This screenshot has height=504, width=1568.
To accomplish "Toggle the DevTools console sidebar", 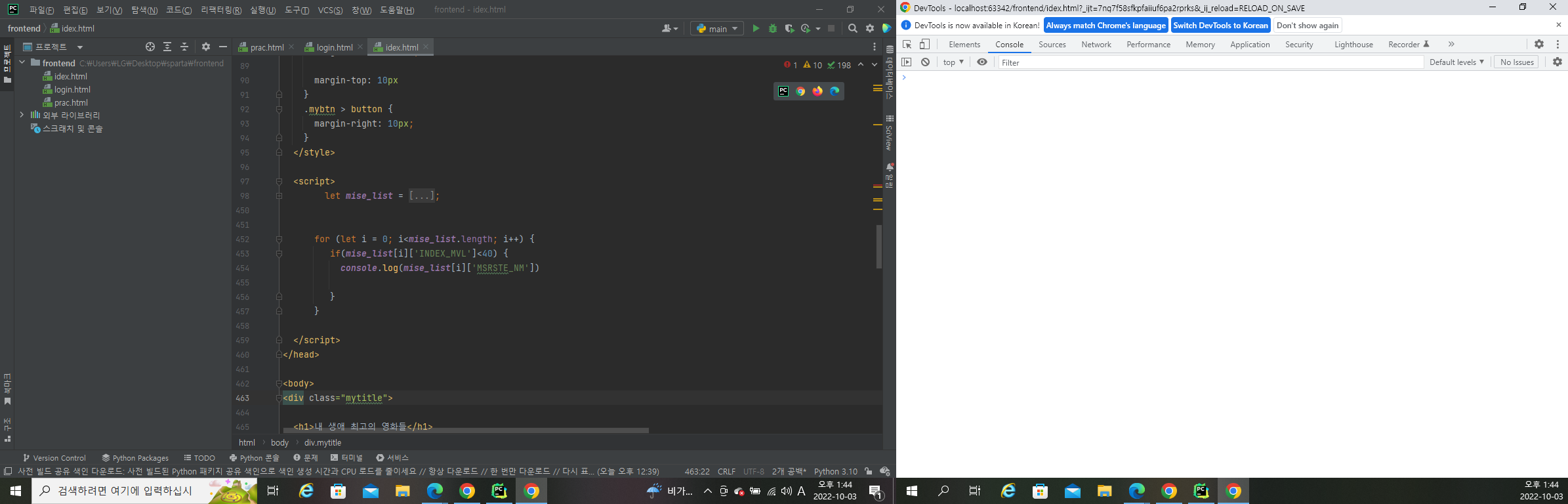I will click(907, 62).
